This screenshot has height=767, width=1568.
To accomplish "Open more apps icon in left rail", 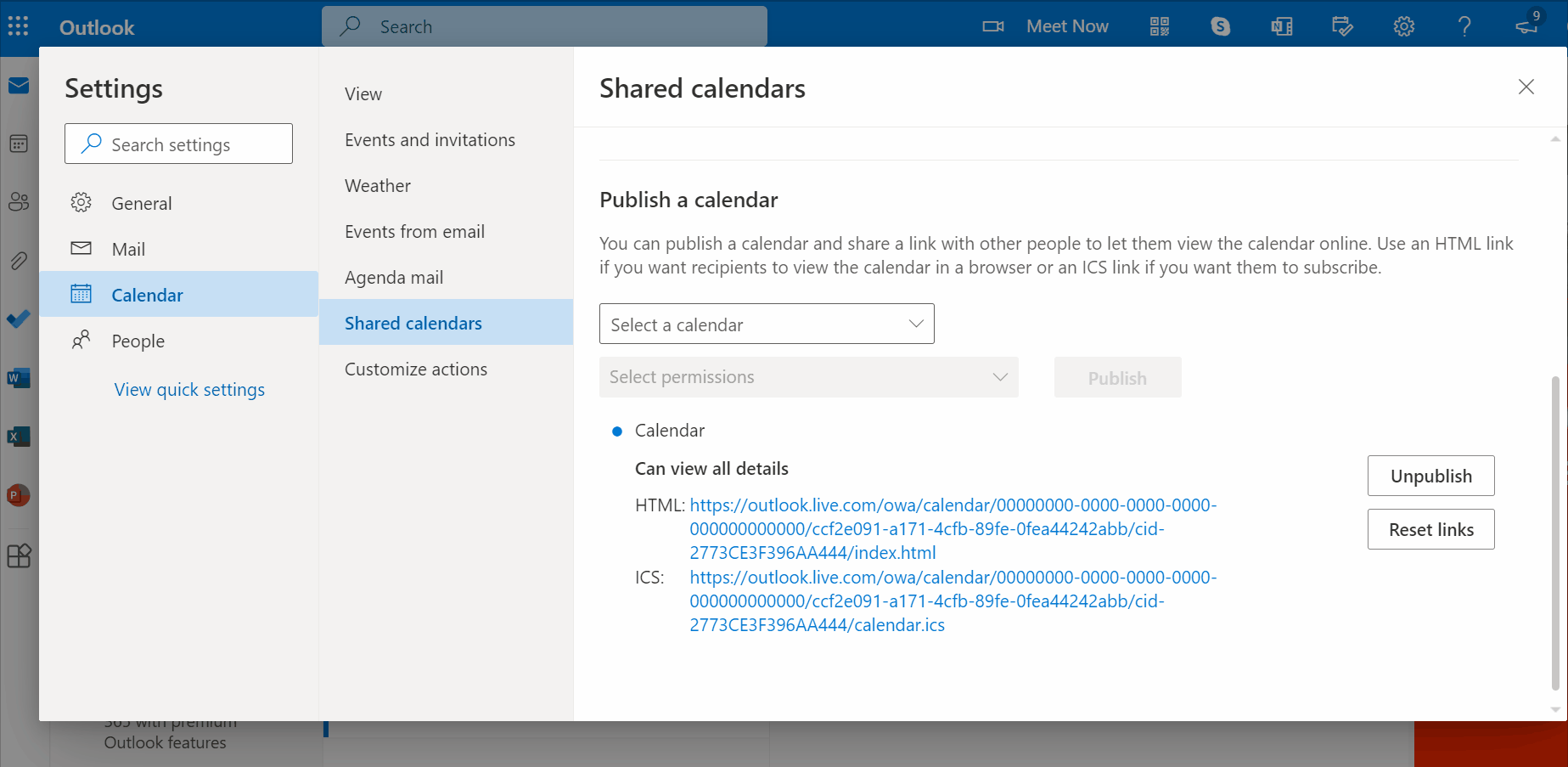I will click(x=19, y=556).
